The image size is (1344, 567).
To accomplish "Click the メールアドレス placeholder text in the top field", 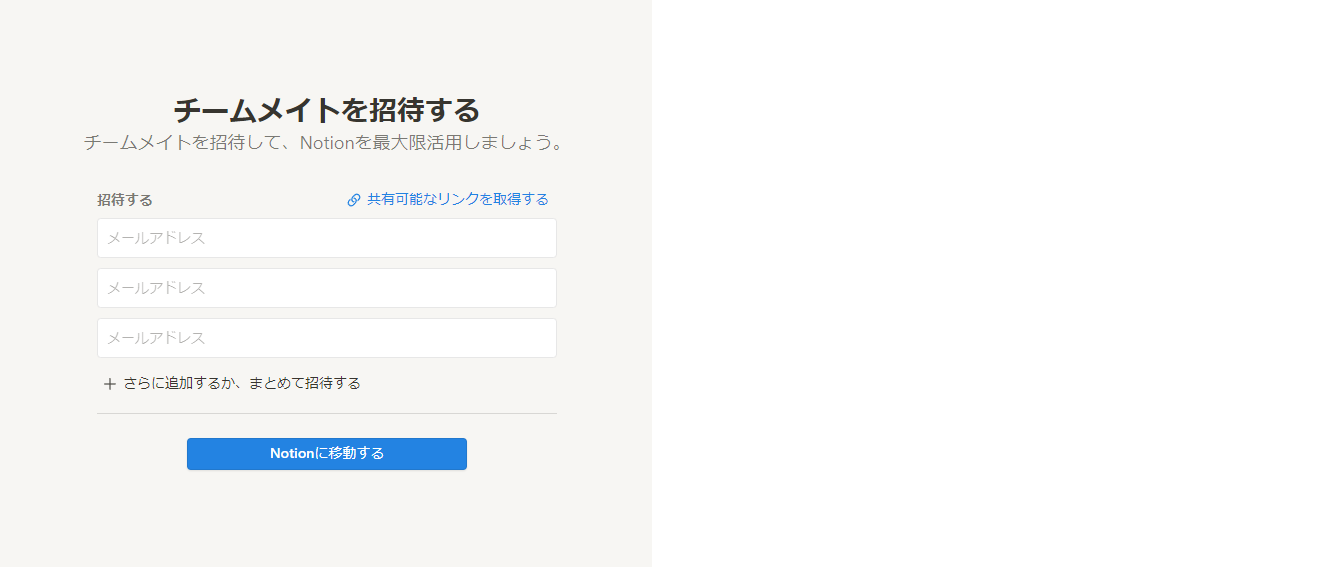I will click(156, 238).
